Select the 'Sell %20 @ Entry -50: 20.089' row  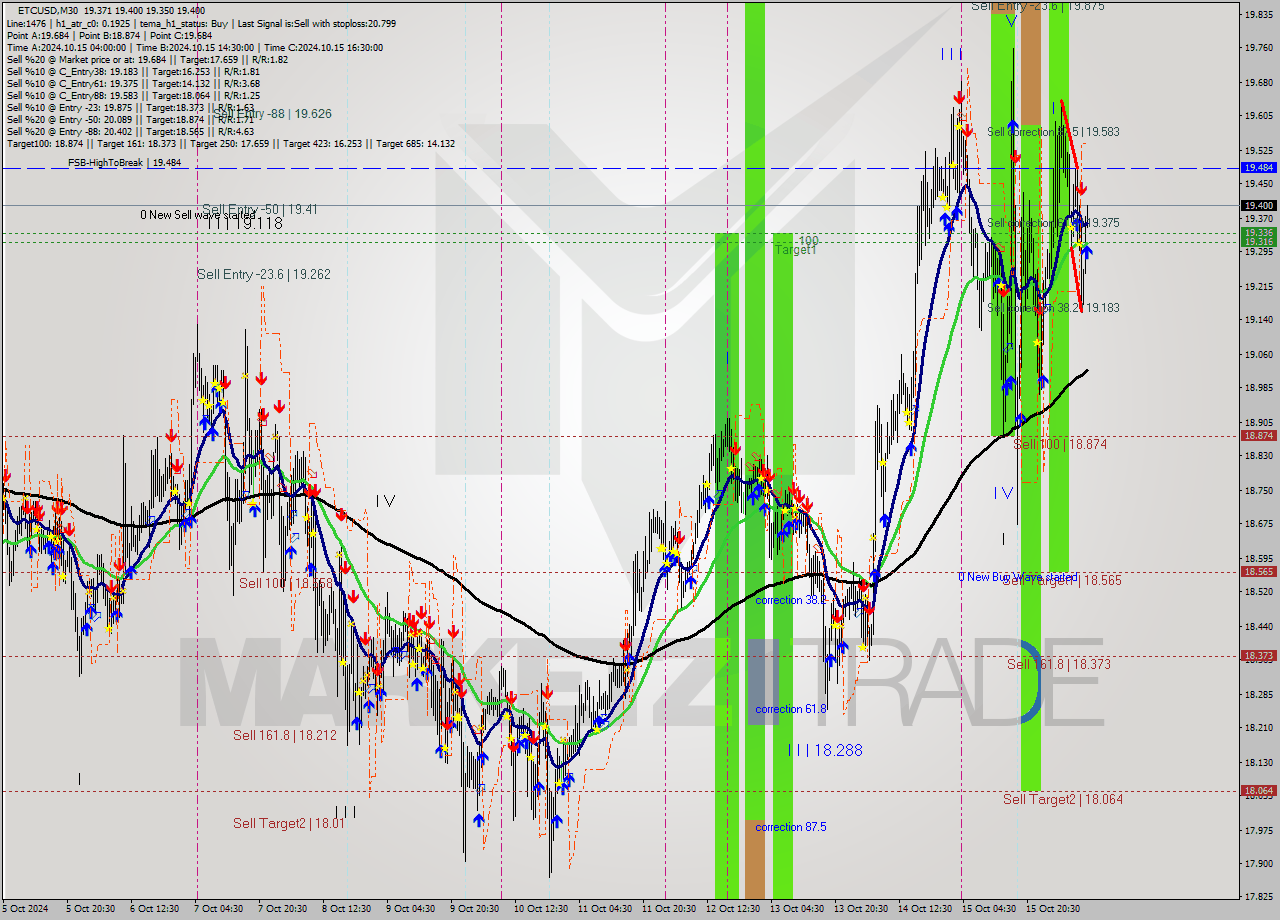[x=130, y=119]
